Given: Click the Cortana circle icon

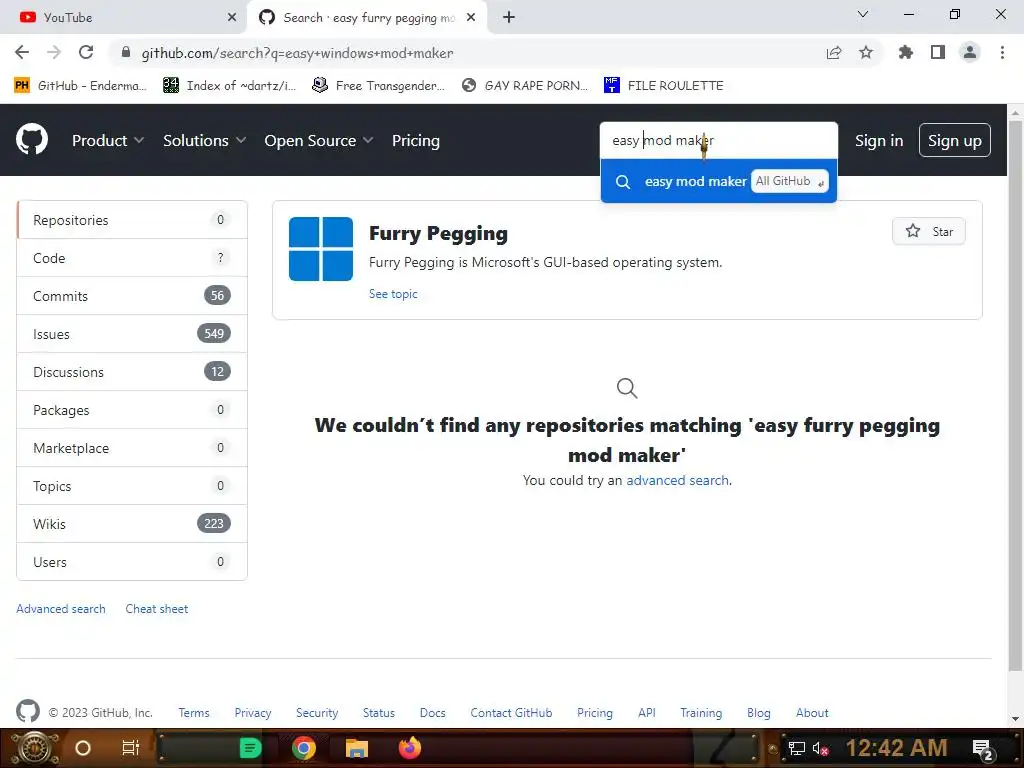Looking at the screenshot, I should click(x=83, y=748).
